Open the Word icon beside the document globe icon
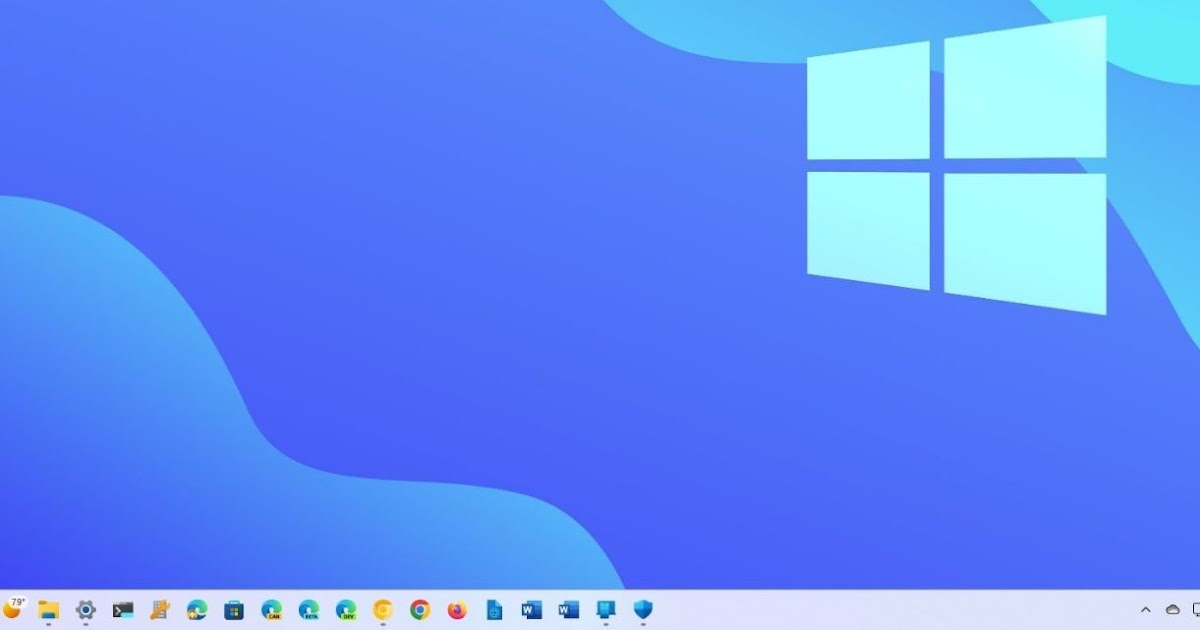 point(531,610)
